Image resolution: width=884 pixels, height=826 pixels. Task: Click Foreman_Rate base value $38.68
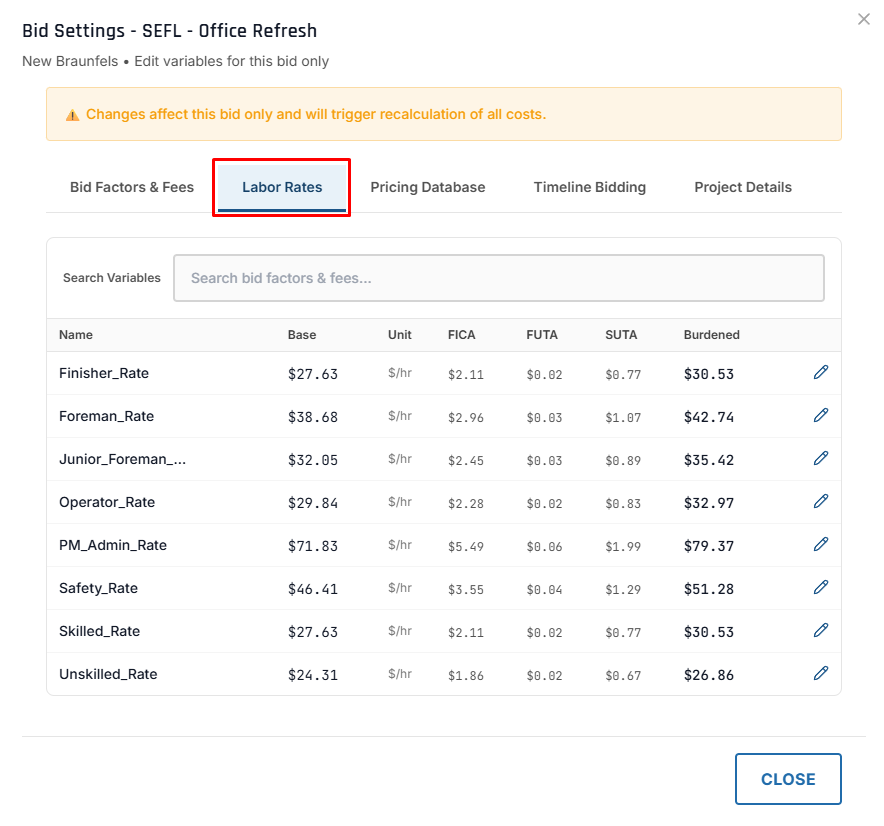pos(312,417)
